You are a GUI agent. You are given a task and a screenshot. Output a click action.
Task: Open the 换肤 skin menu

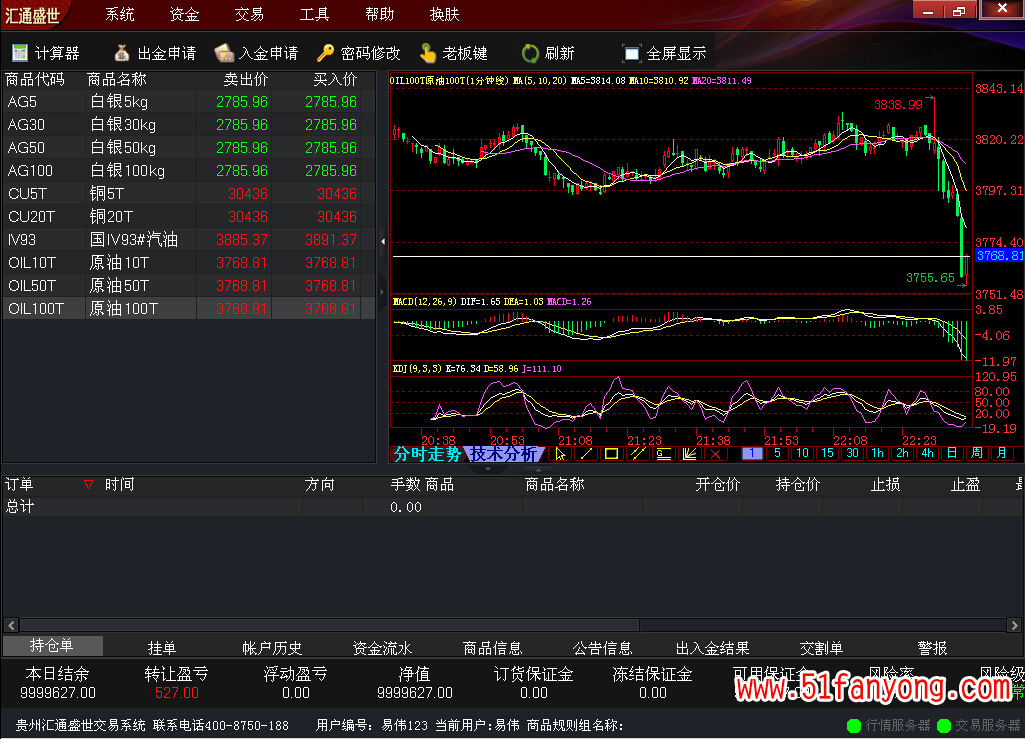coord(445,14)
